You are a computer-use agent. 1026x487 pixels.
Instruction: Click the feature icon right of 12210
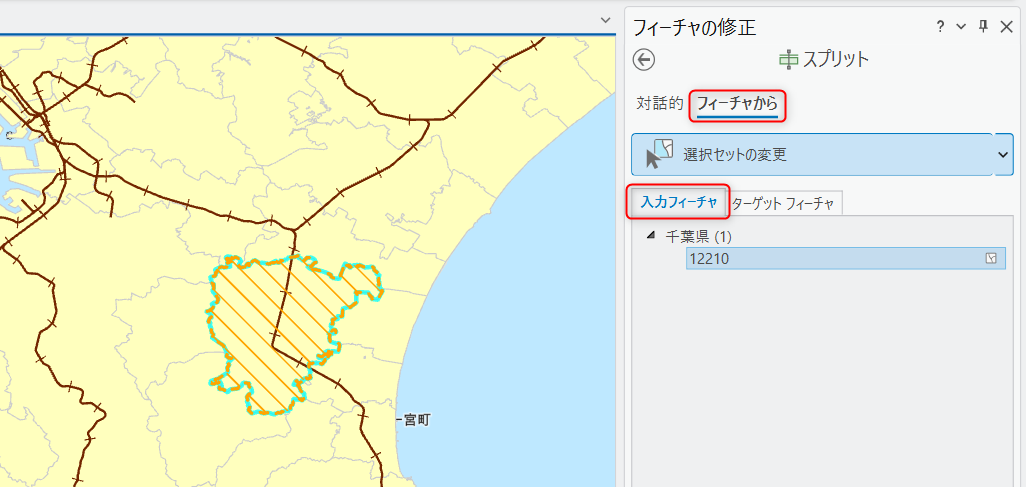pos(991,258)
